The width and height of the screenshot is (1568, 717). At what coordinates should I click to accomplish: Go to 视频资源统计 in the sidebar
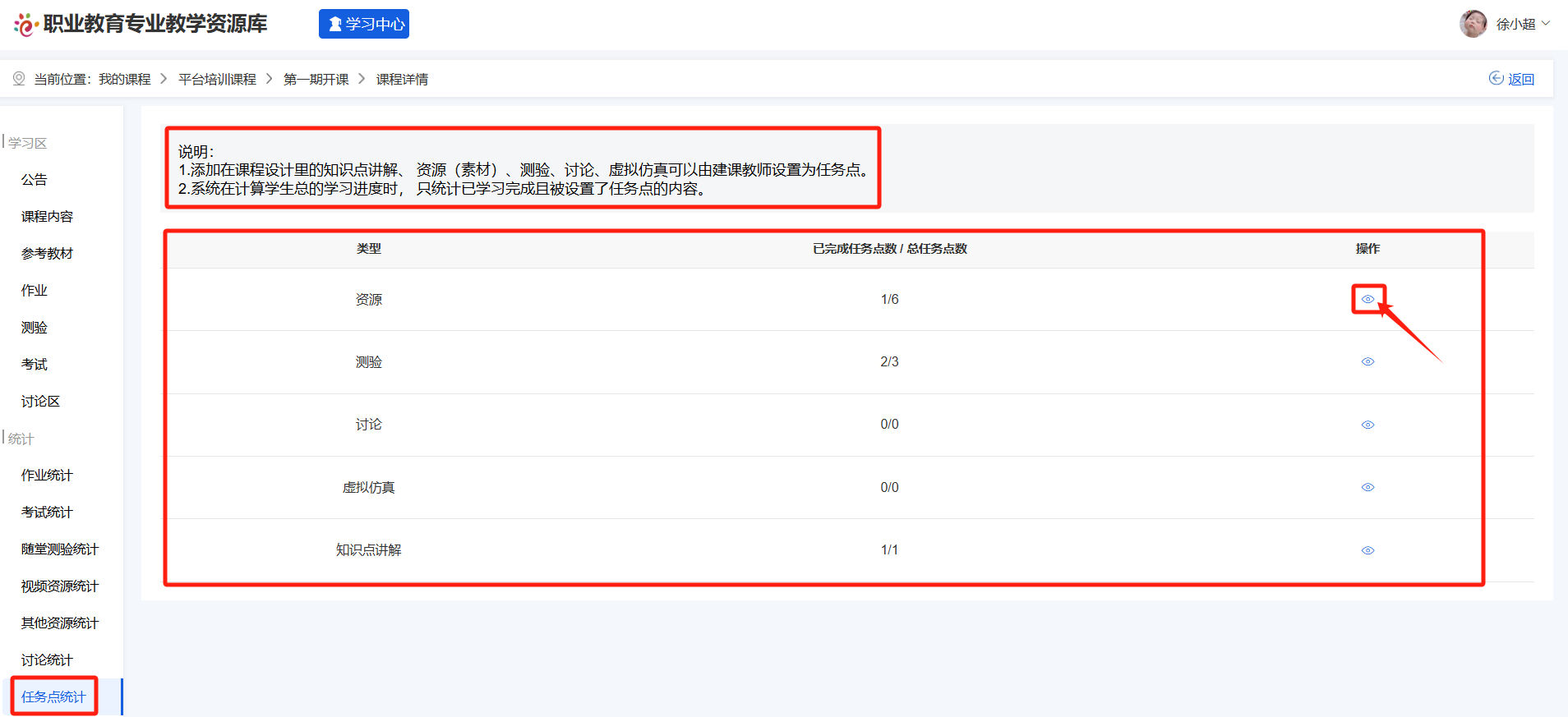60,586
